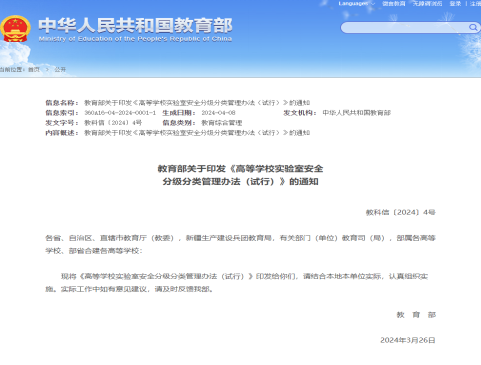Image resolution: width=481 pixels, height=365 pixels.
Task: Click the search input field
Action: click(x=405, y=27)
